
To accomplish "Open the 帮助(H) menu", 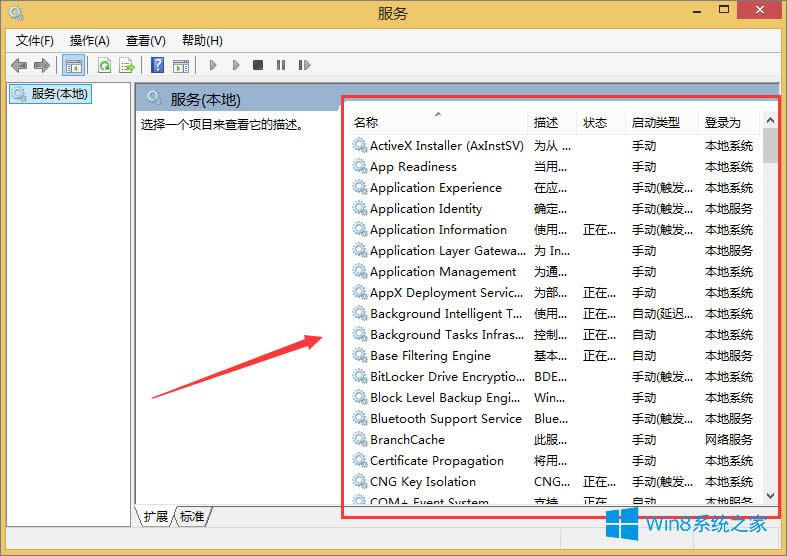I will click(x=202, y=41).
